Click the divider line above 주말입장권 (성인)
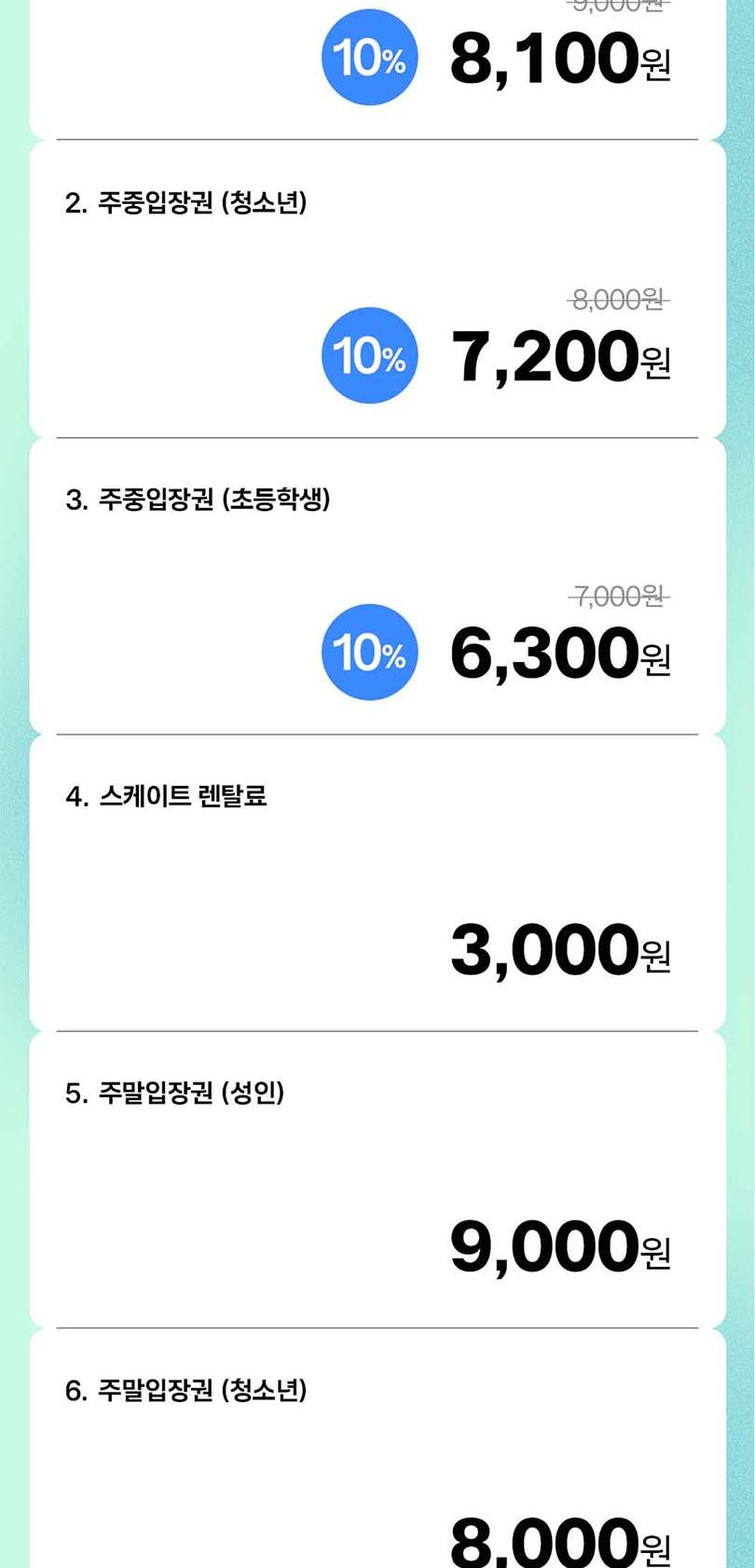Screen dimensions: 755x1568 point(377,1031)
